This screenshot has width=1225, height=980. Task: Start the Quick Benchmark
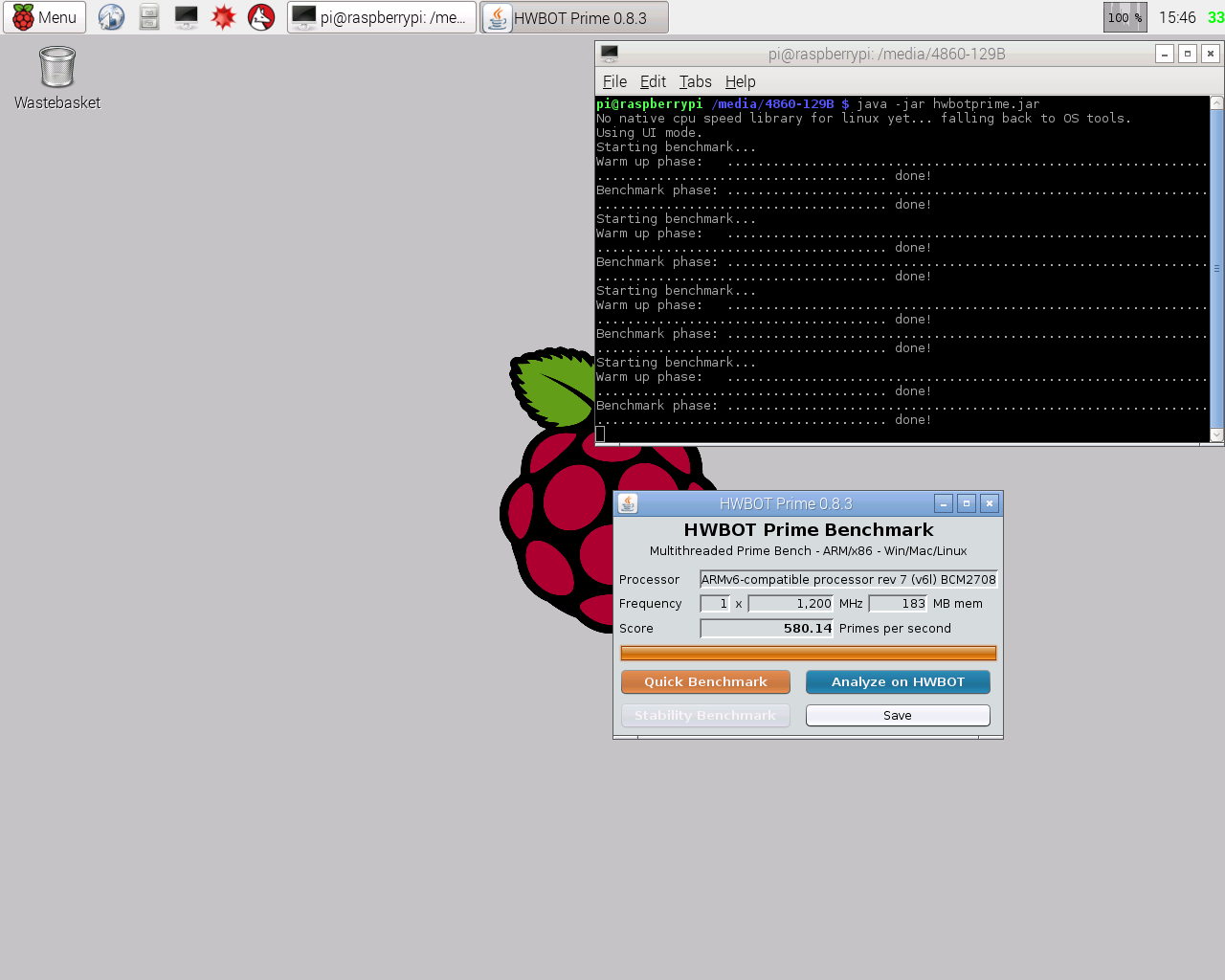coord(705,681)
